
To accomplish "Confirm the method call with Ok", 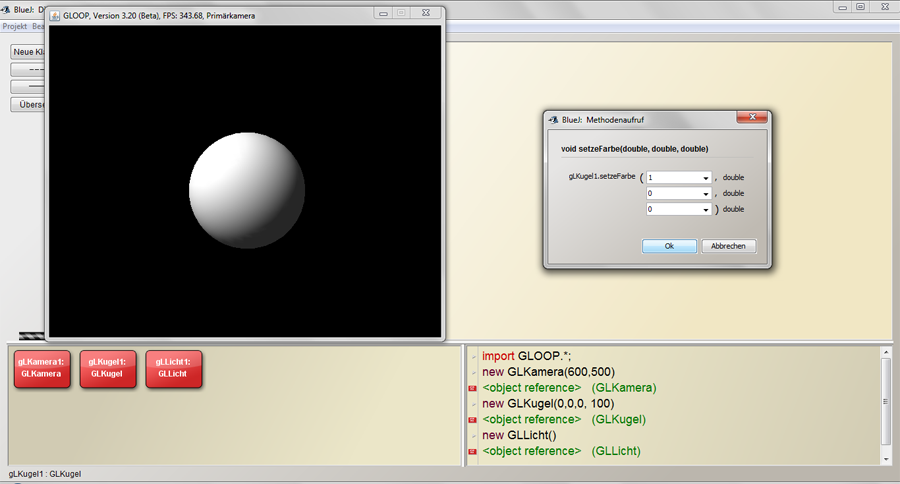I will 669,246.
